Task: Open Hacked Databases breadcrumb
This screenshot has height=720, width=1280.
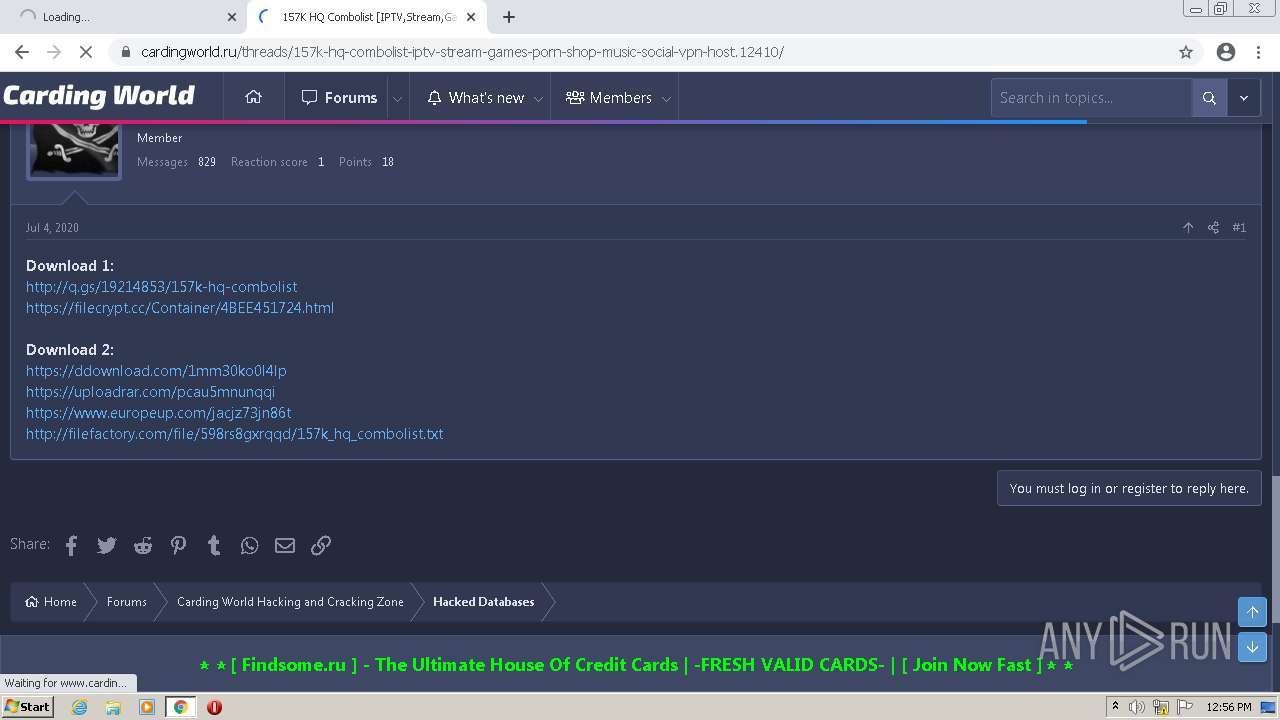Action: coord(483,601)
